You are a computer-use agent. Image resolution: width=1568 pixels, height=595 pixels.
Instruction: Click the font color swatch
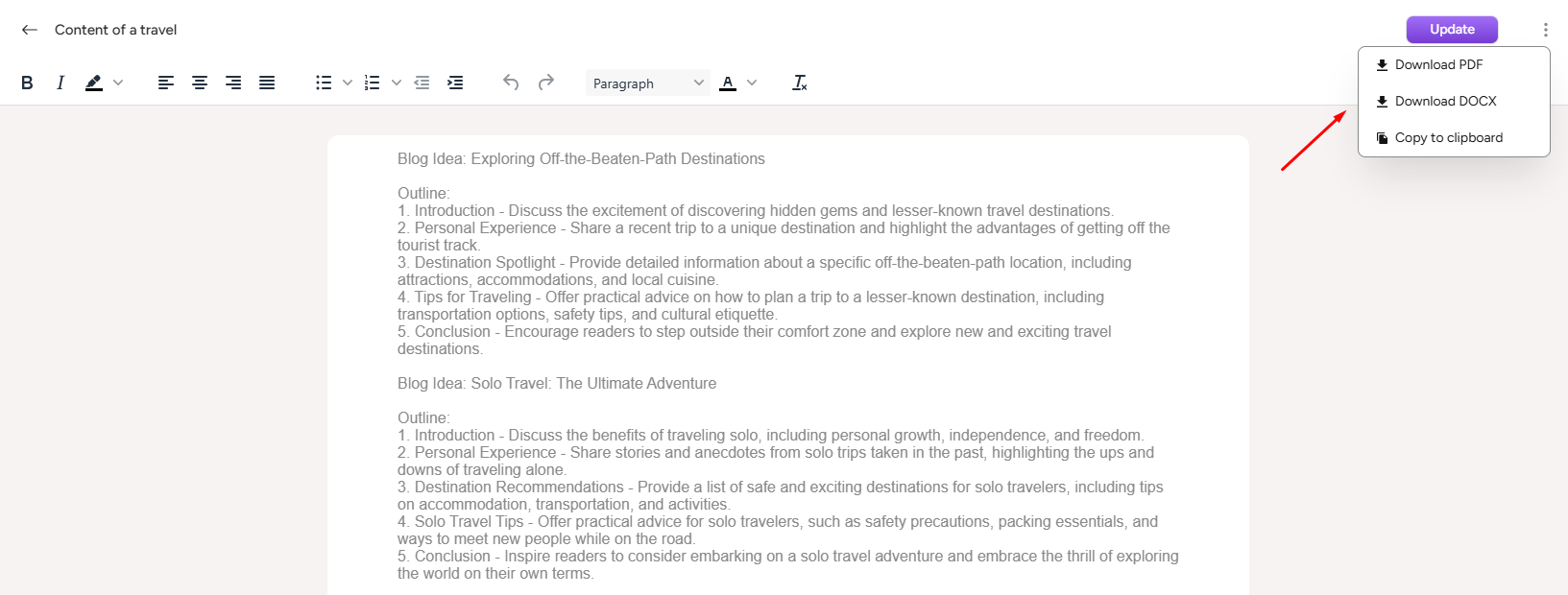[728, 83]
